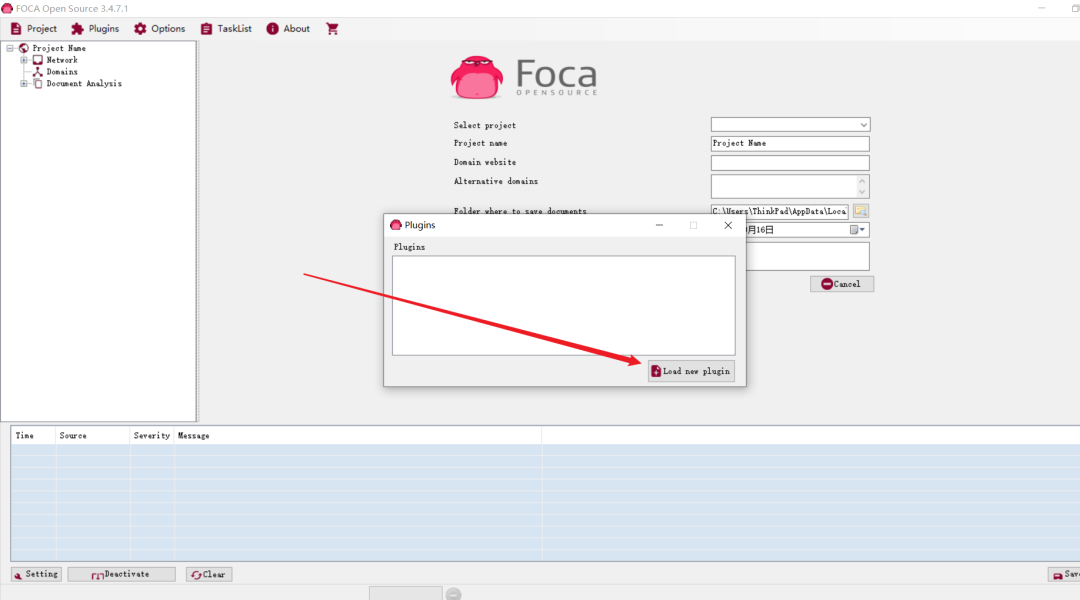The image size is (1080, 600).
Task: Click the Project name input field
Action: 790,143
